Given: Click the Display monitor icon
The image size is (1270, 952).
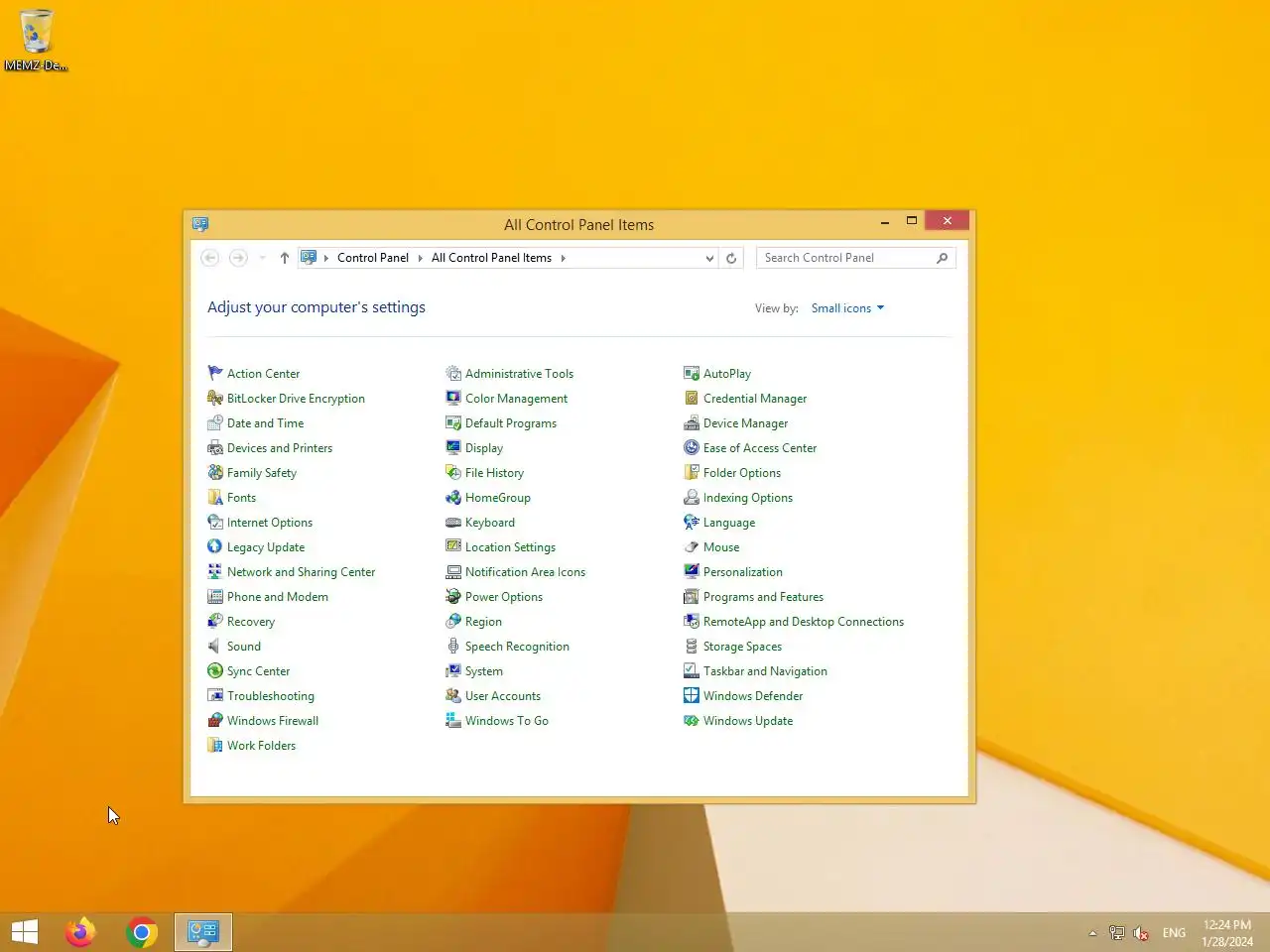Looking at the screenshot, I should click(453, 447).
